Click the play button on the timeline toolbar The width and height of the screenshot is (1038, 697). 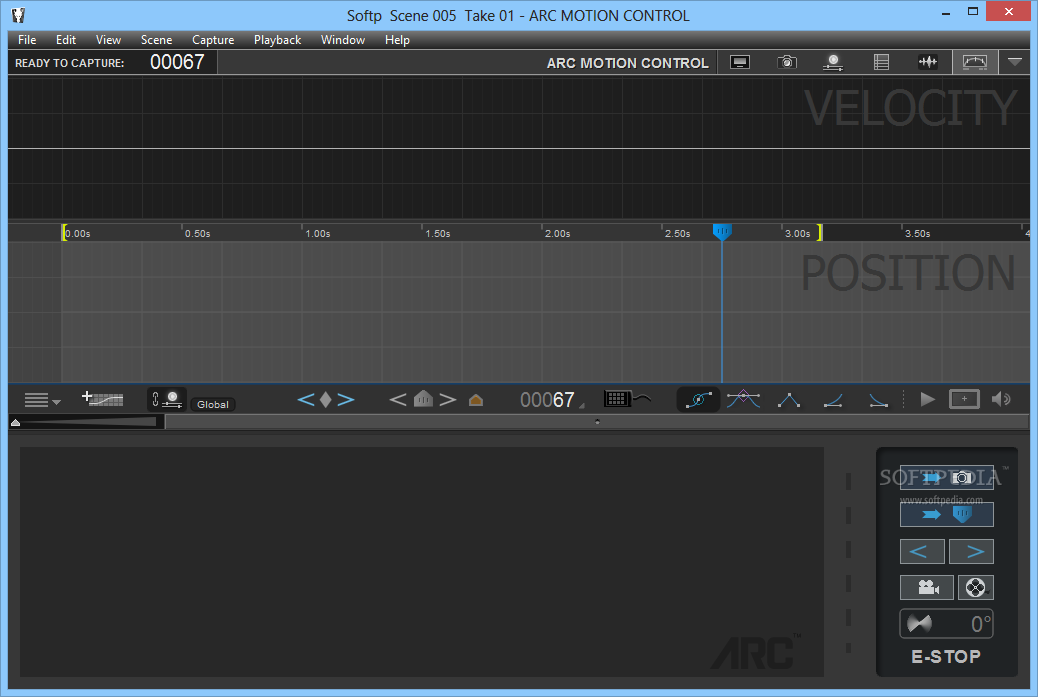point(927,399)
